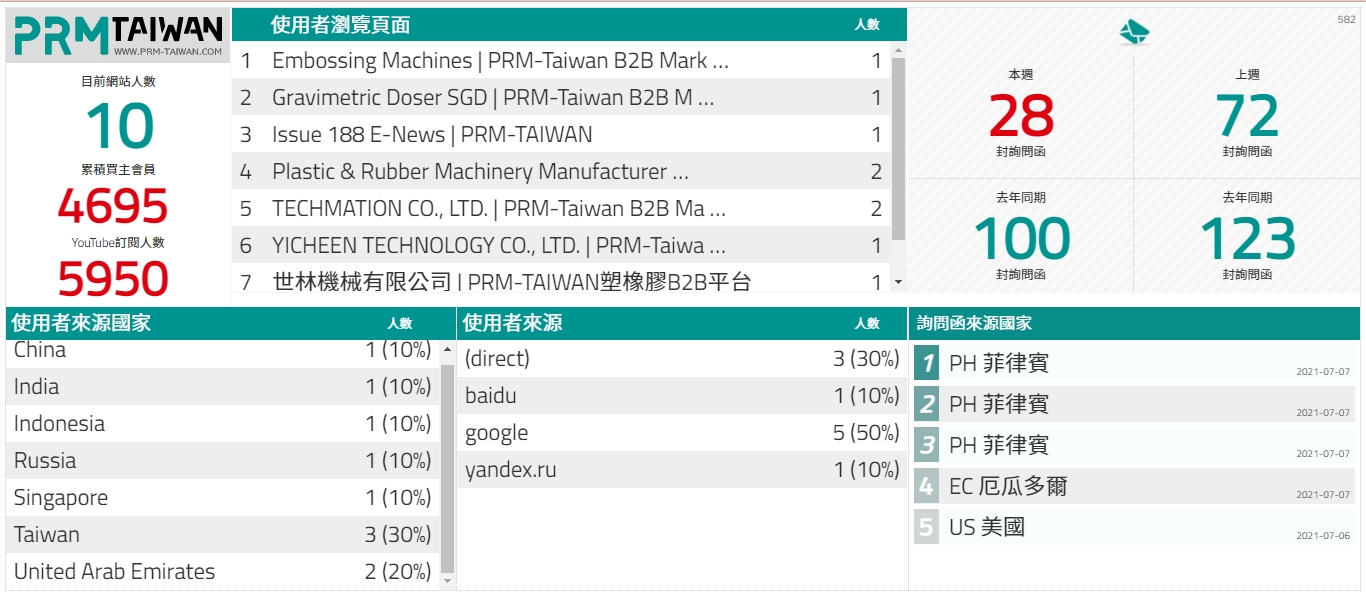
Task: Click the google source row
Action: pos(682,432)
